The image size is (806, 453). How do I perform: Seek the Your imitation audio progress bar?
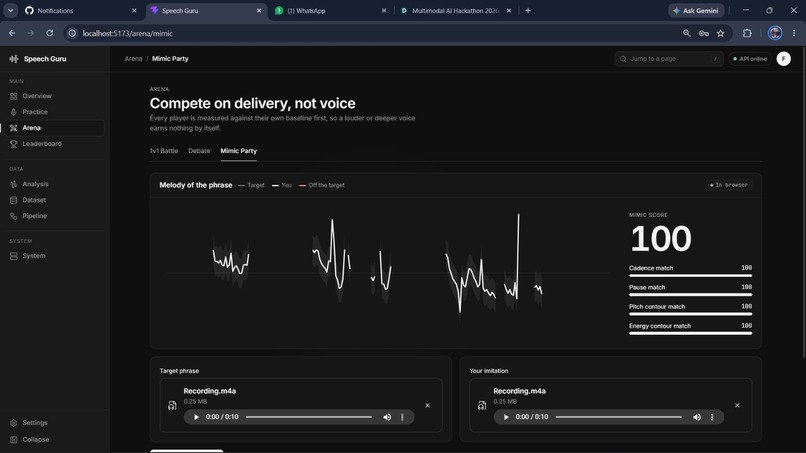click(x=618, y=417)
